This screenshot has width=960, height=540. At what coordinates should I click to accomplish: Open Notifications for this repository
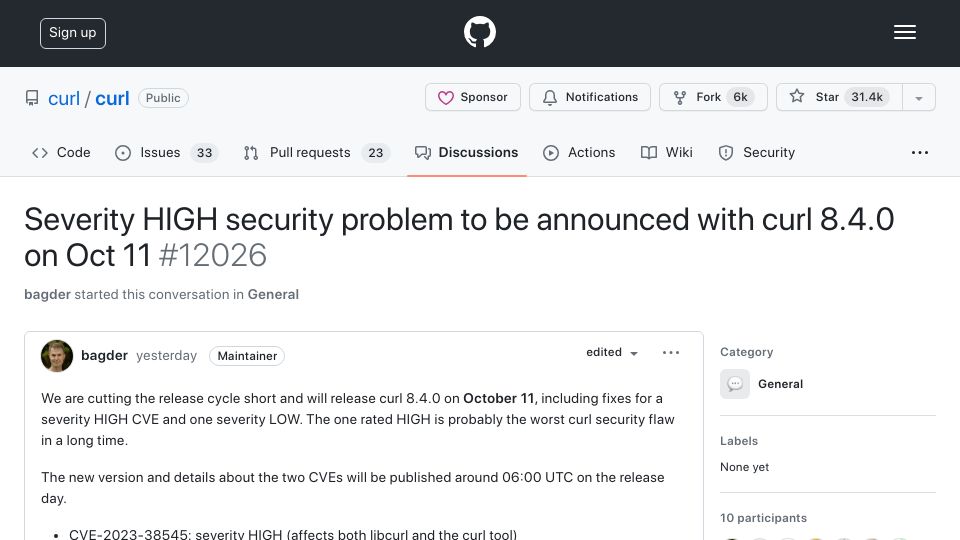(590, 97)
